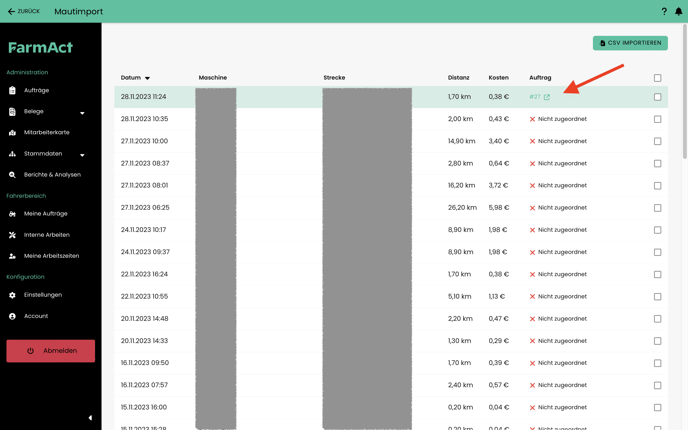Screen dimensions: 688x430
Task: Click the cost value 3,72 €
Action: click(x=498, y=186)
